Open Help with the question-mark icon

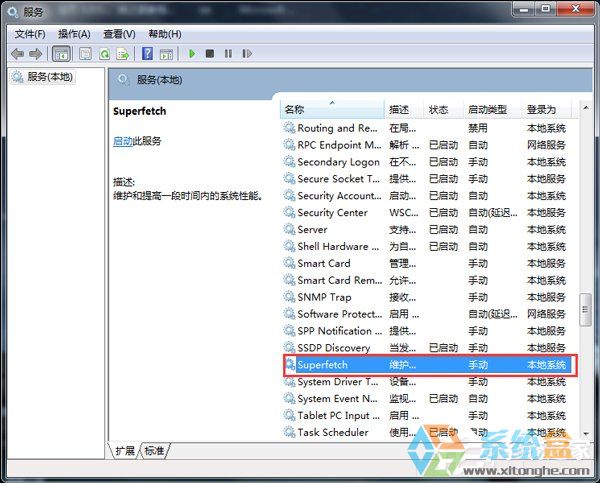[147, 54]
